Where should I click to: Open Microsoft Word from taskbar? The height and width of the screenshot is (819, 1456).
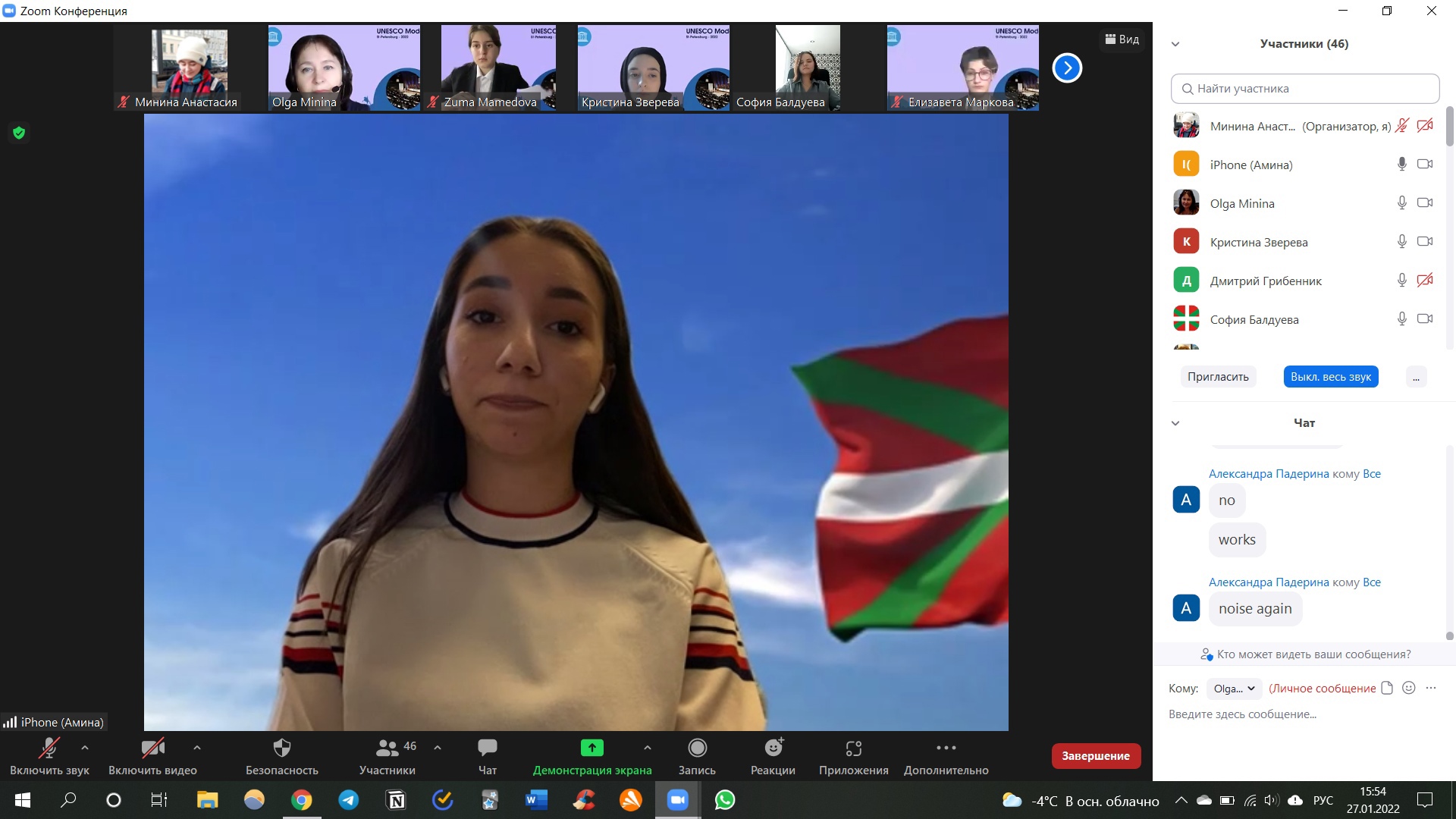[537, 800]
